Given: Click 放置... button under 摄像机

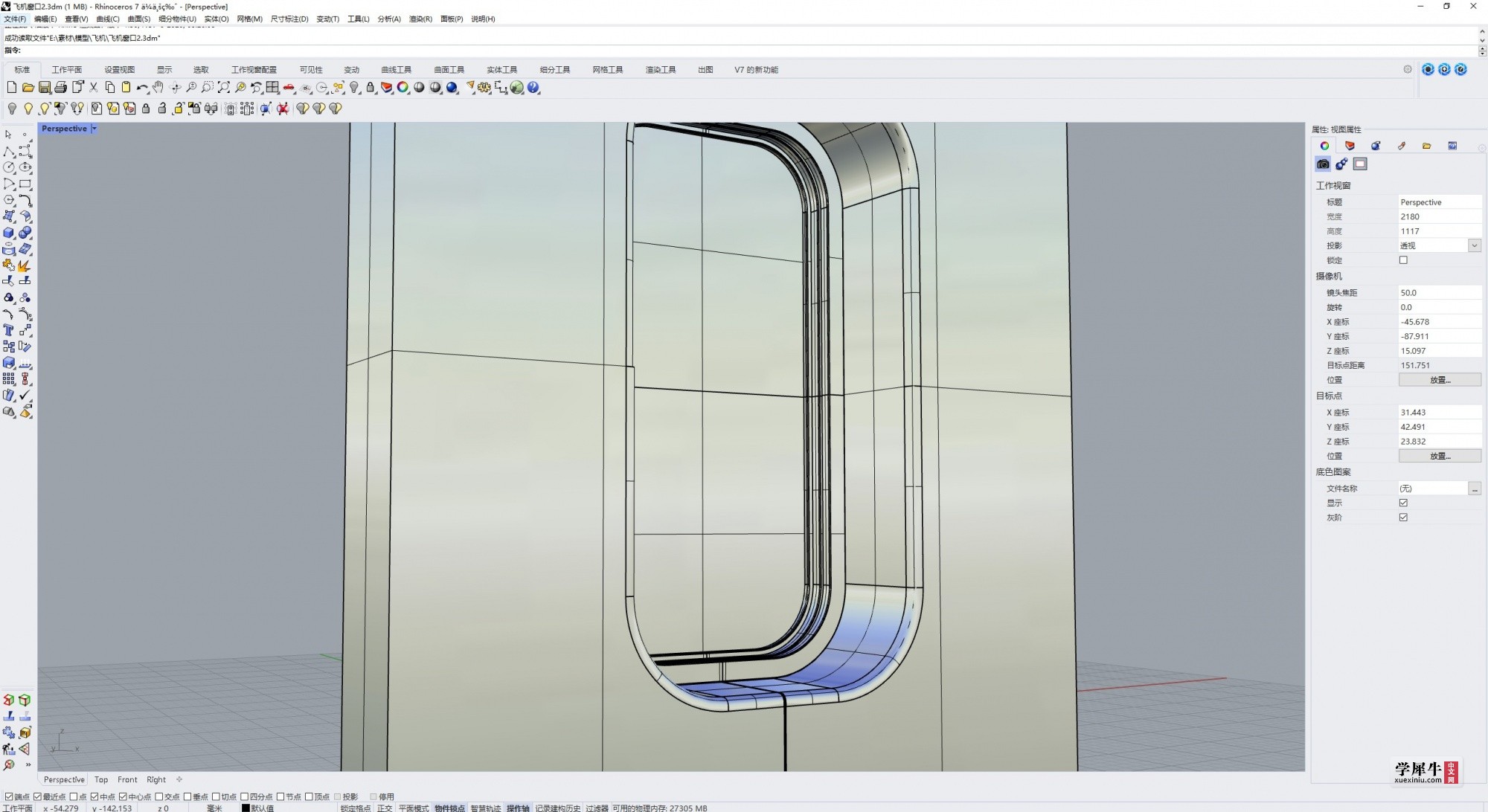Looking at the screenshot, I should pyautogui.click(x=1440, y=380).
